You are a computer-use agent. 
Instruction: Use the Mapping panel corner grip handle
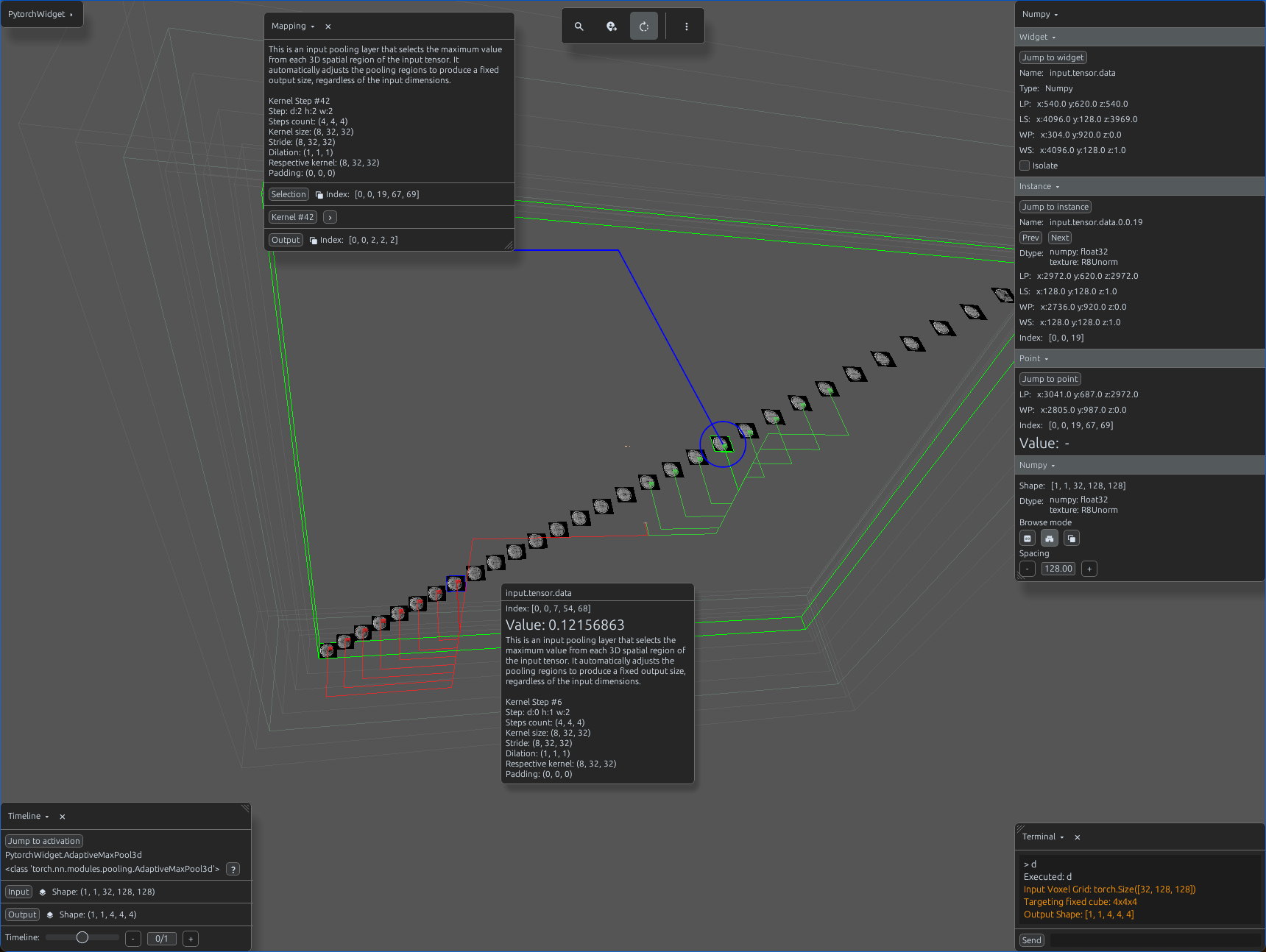pyautogui.click(x=509, y=245)
